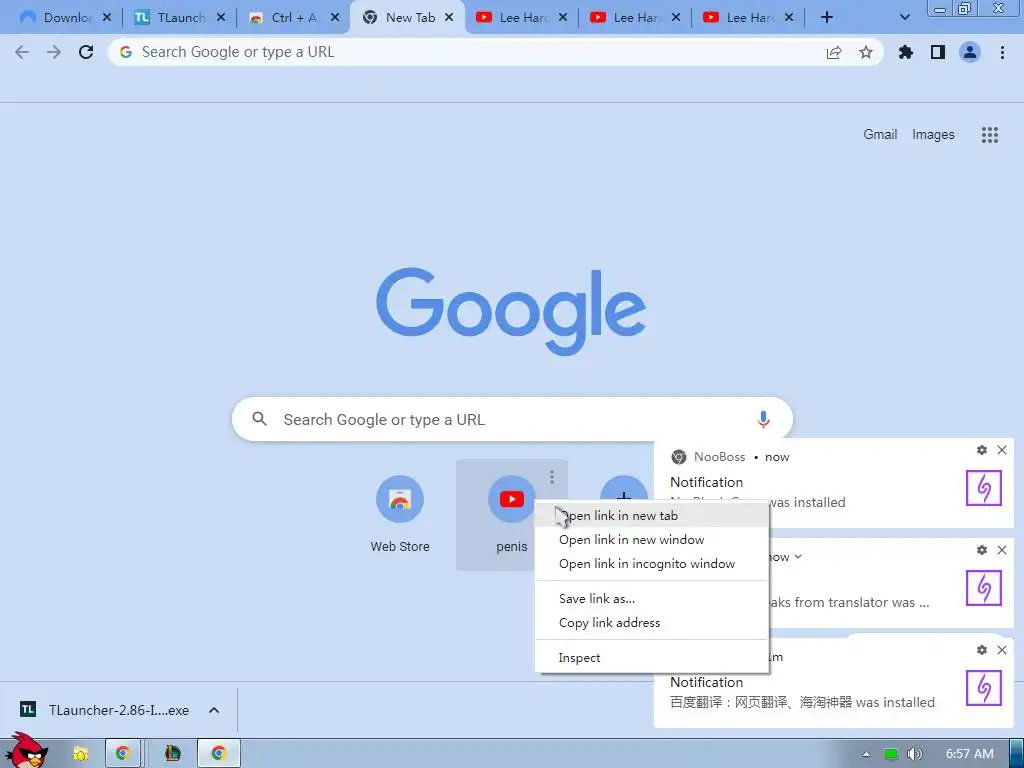Click the browser forward arrow
The height and width of the screenshot is (768, 1024).
click(54, 52)
